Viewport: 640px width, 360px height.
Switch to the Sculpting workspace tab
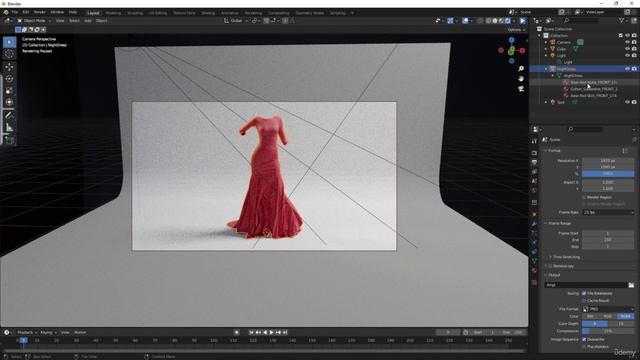(135, 13)
